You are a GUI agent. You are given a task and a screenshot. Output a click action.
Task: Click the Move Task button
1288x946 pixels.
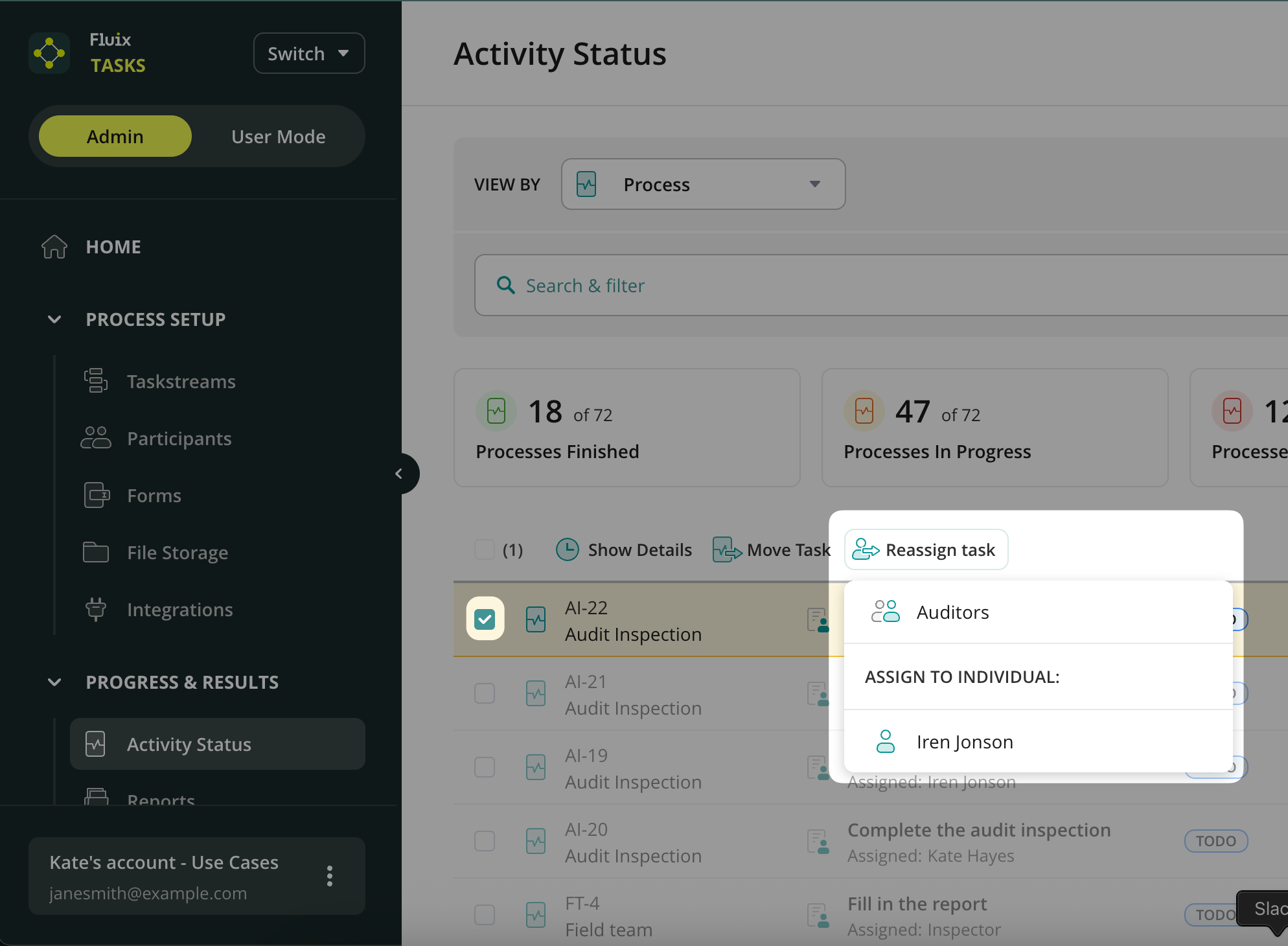click(x=771, y=550)
